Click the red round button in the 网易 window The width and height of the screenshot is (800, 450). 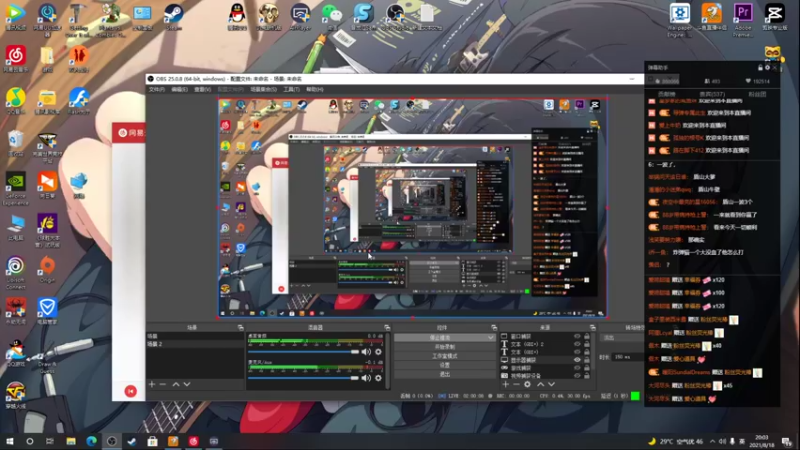pyautogui.click(x=131, y=391)
